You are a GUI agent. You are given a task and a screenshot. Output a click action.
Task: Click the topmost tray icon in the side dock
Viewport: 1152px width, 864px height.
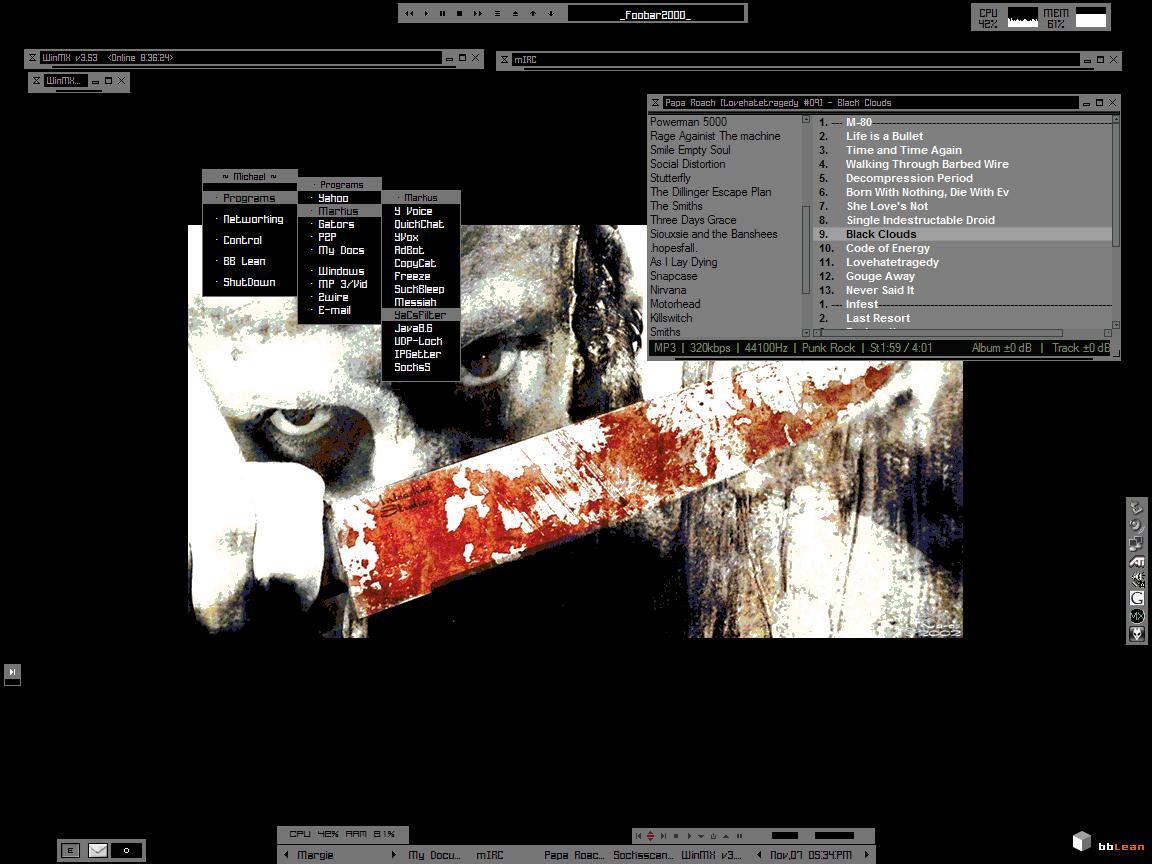1137,508
